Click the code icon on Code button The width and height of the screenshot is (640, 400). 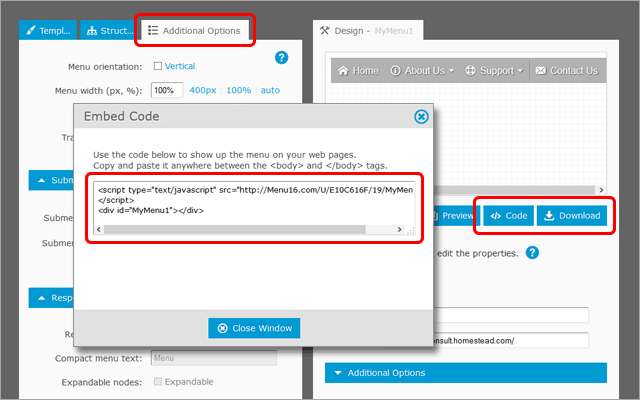[496, 216]
